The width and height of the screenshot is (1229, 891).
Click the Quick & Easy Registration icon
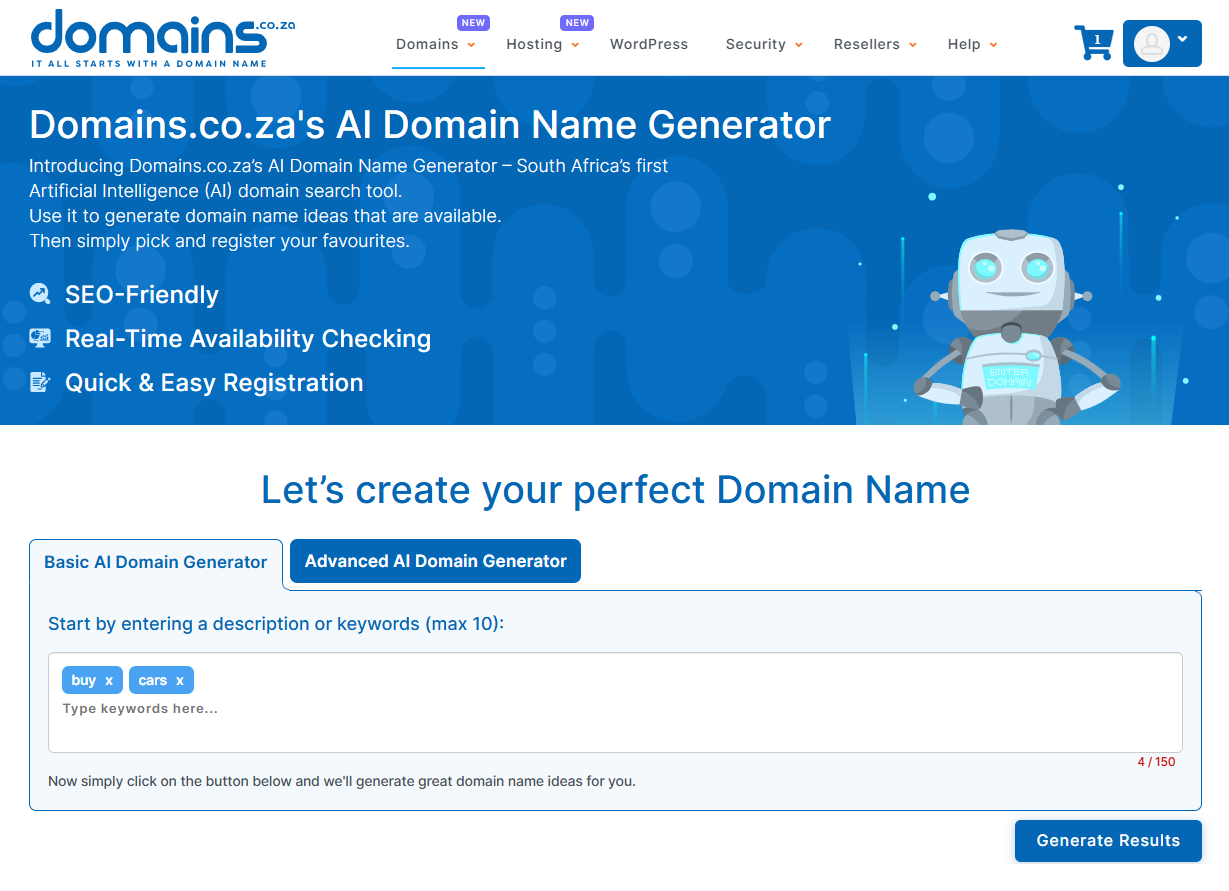[x=40, y=382]
